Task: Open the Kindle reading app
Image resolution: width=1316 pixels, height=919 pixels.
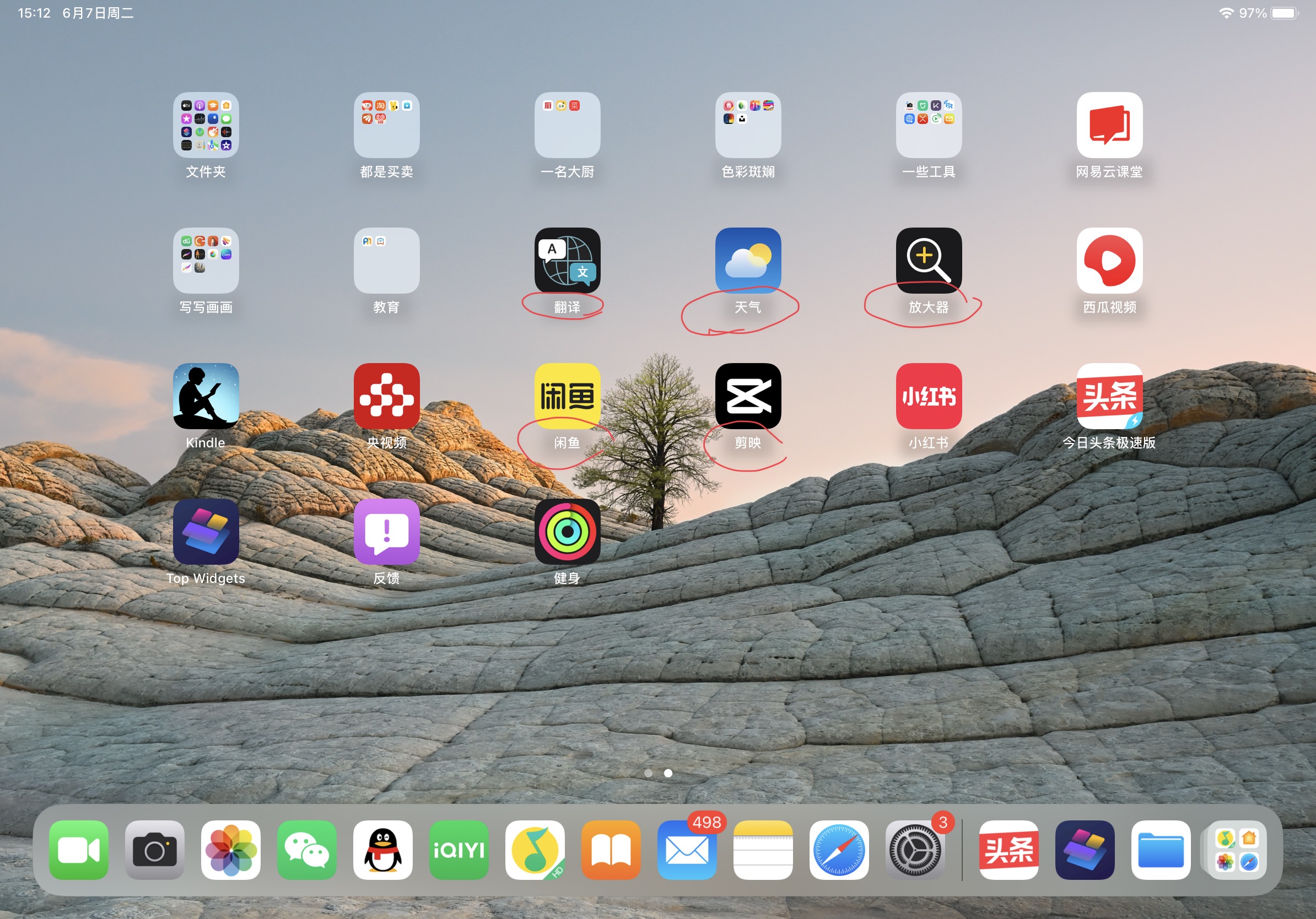Action: click(206, 397)
